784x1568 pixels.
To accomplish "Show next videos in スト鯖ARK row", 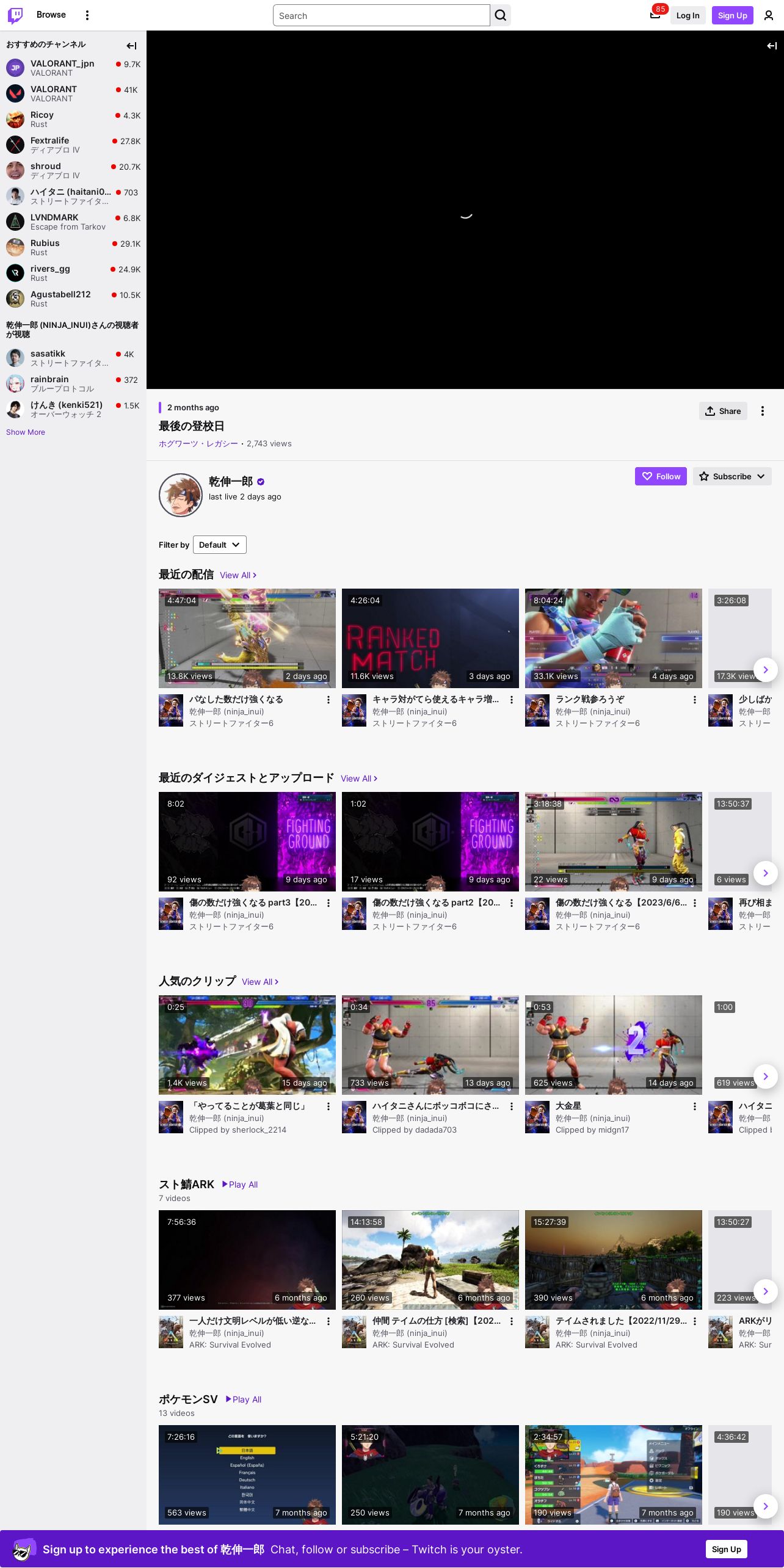I will 766,1291.
